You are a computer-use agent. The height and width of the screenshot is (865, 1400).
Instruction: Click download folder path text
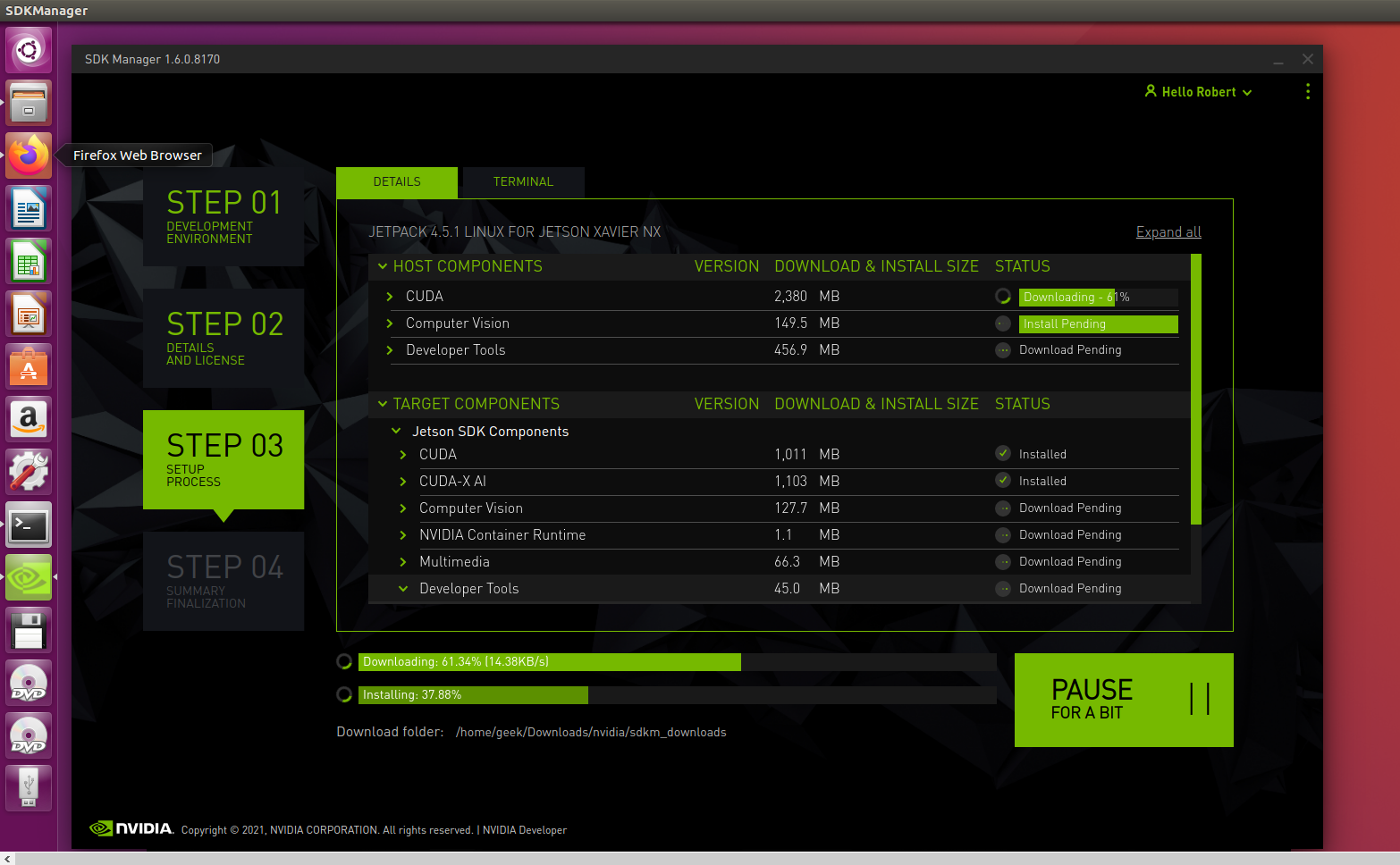(591, 733)
